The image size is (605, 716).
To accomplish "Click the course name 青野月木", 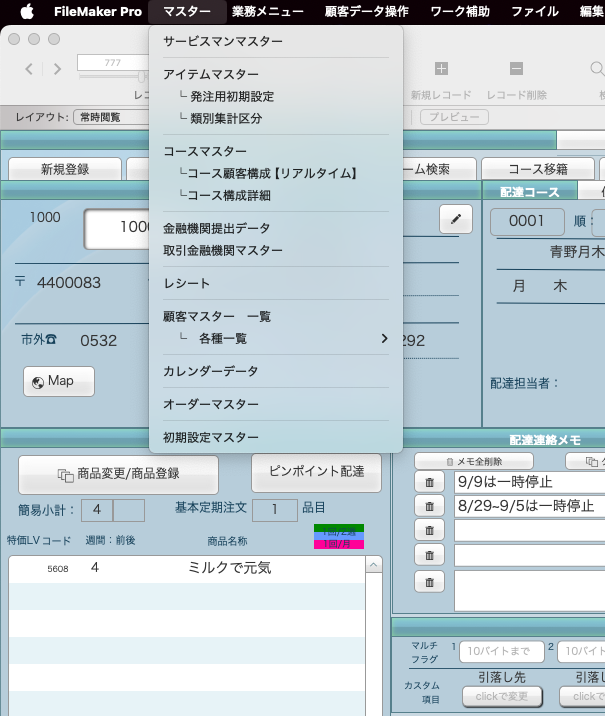I will click(577, 252).
